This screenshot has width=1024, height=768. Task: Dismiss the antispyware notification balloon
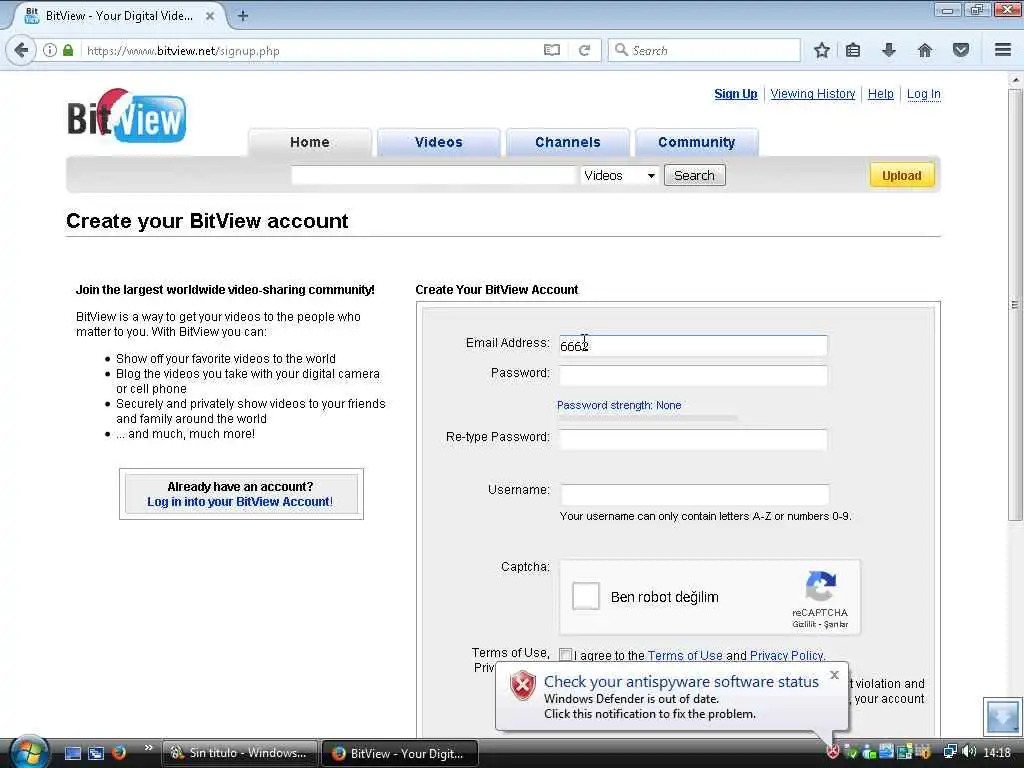pyautogui.click(x=834, y=675)
